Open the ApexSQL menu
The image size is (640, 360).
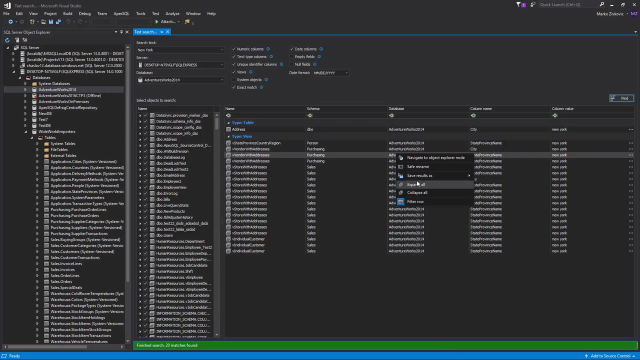pos(121,13)
